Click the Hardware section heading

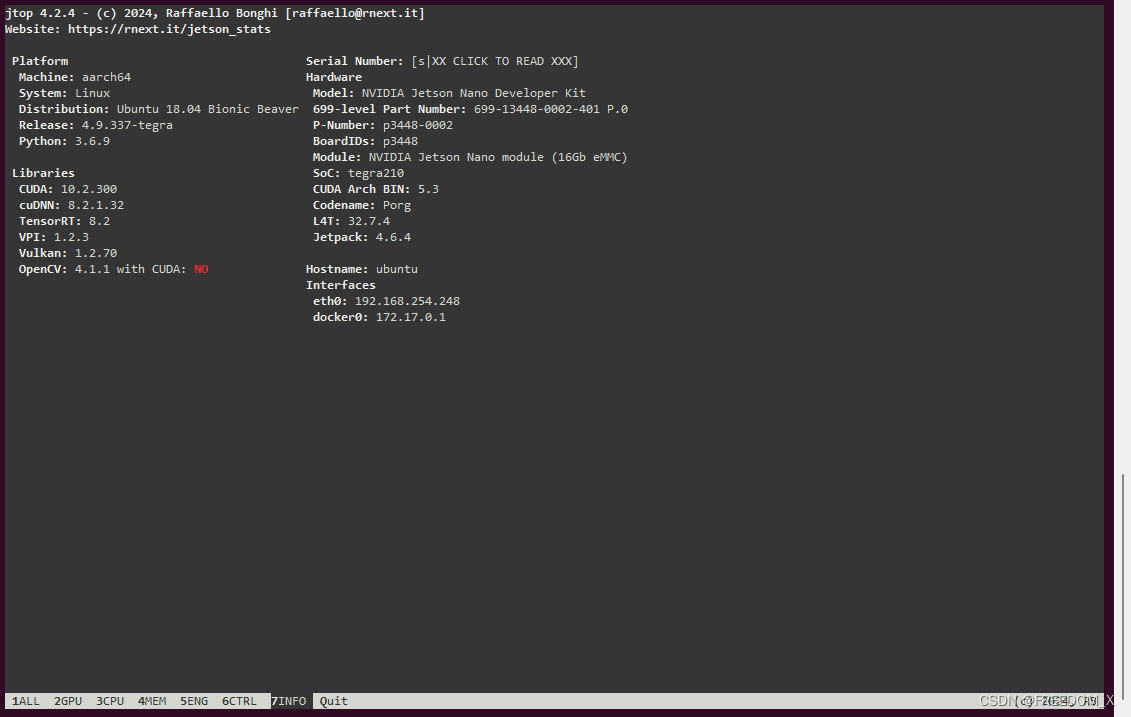click(x=334, y=77)
